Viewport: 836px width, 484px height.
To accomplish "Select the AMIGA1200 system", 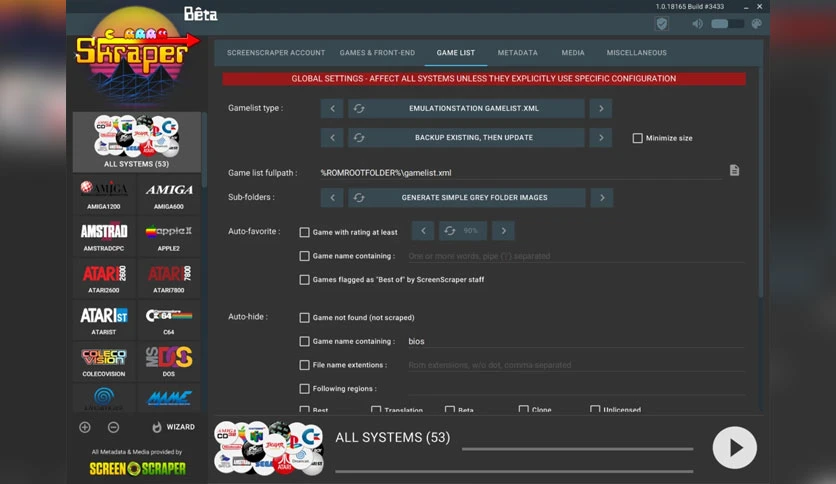I will tap(104, 195).
